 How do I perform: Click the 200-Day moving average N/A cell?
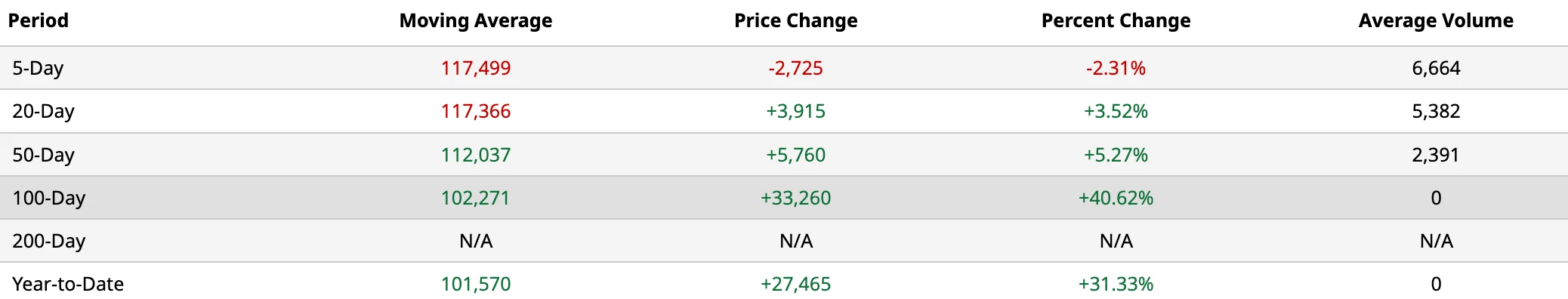tap(476, 241)
